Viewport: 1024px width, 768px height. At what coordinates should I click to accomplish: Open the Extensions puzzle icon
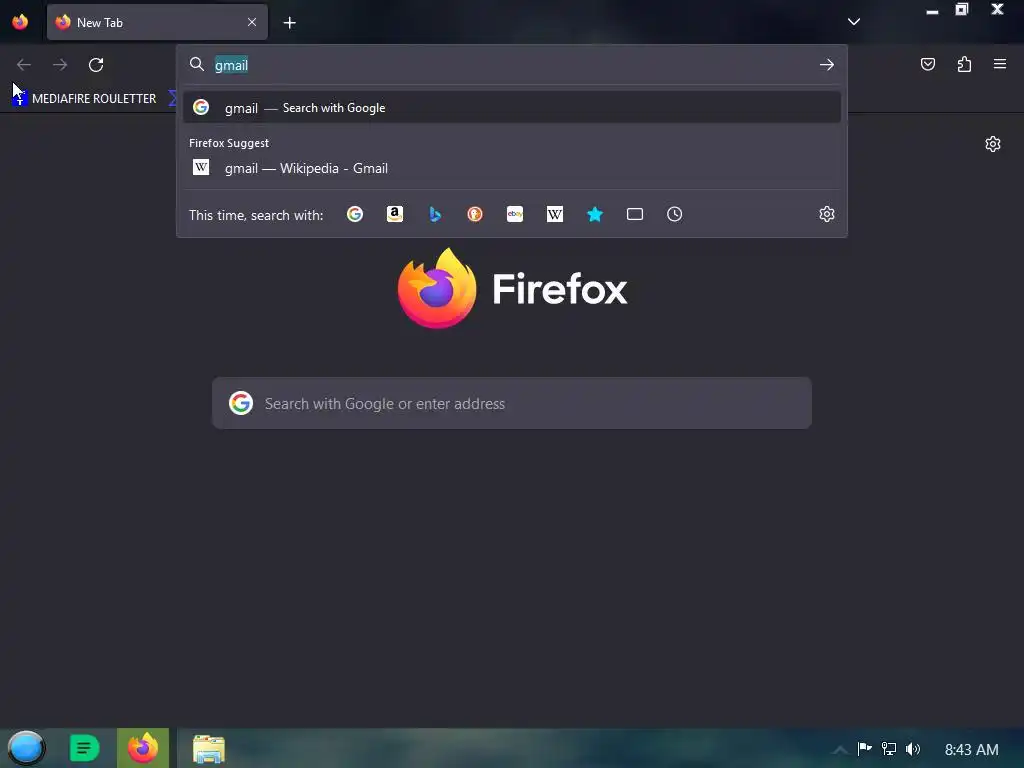point(964,64)
